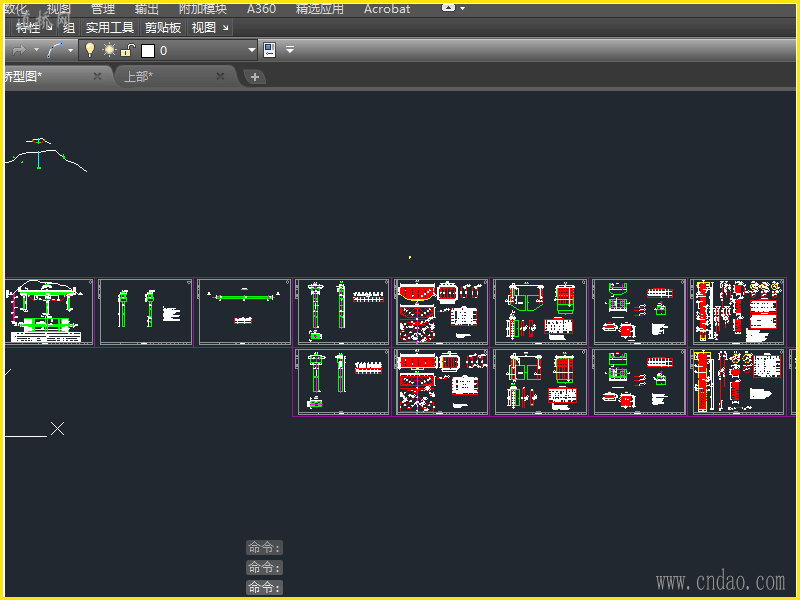The width and height of the screenshot is (800, 600).
Task: Select the second bottom-row red reinforcement sheet
Action: pos(442,382)
